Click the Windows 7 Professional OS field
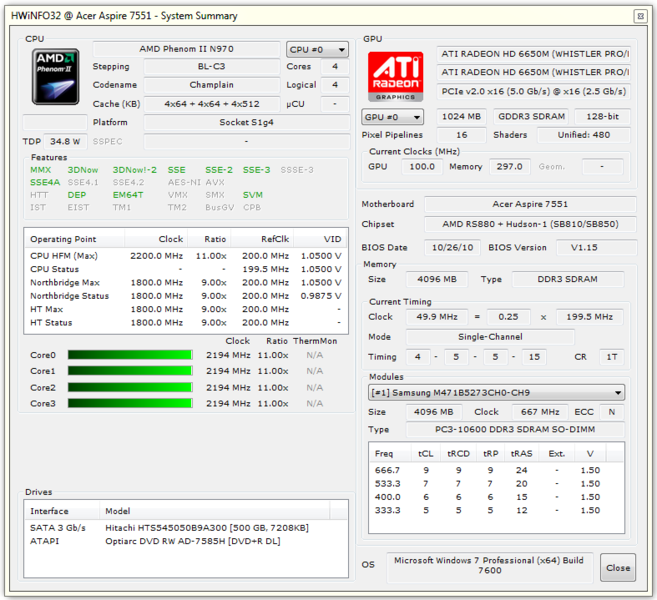The height and width of the screenshot is (600, 657). click(489, 568)
